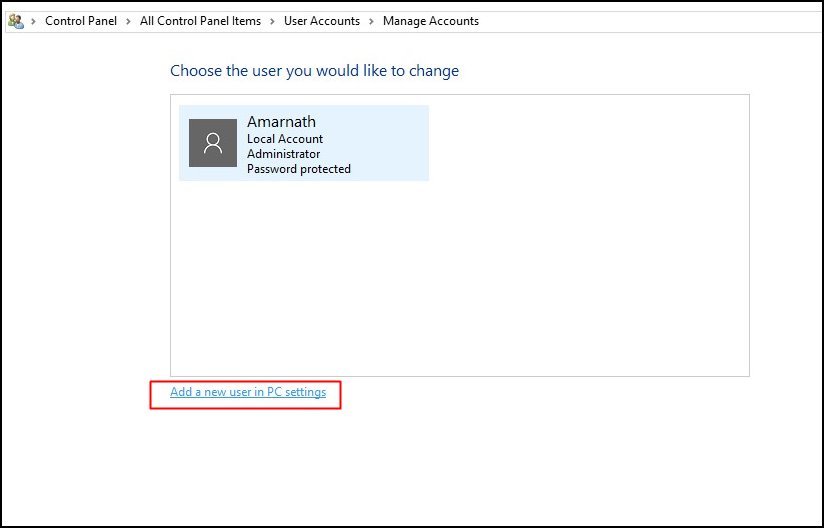Open All Control Panel Items breadcrumb
This screenshot has width=824, height=528.
(x=200, y=21)
